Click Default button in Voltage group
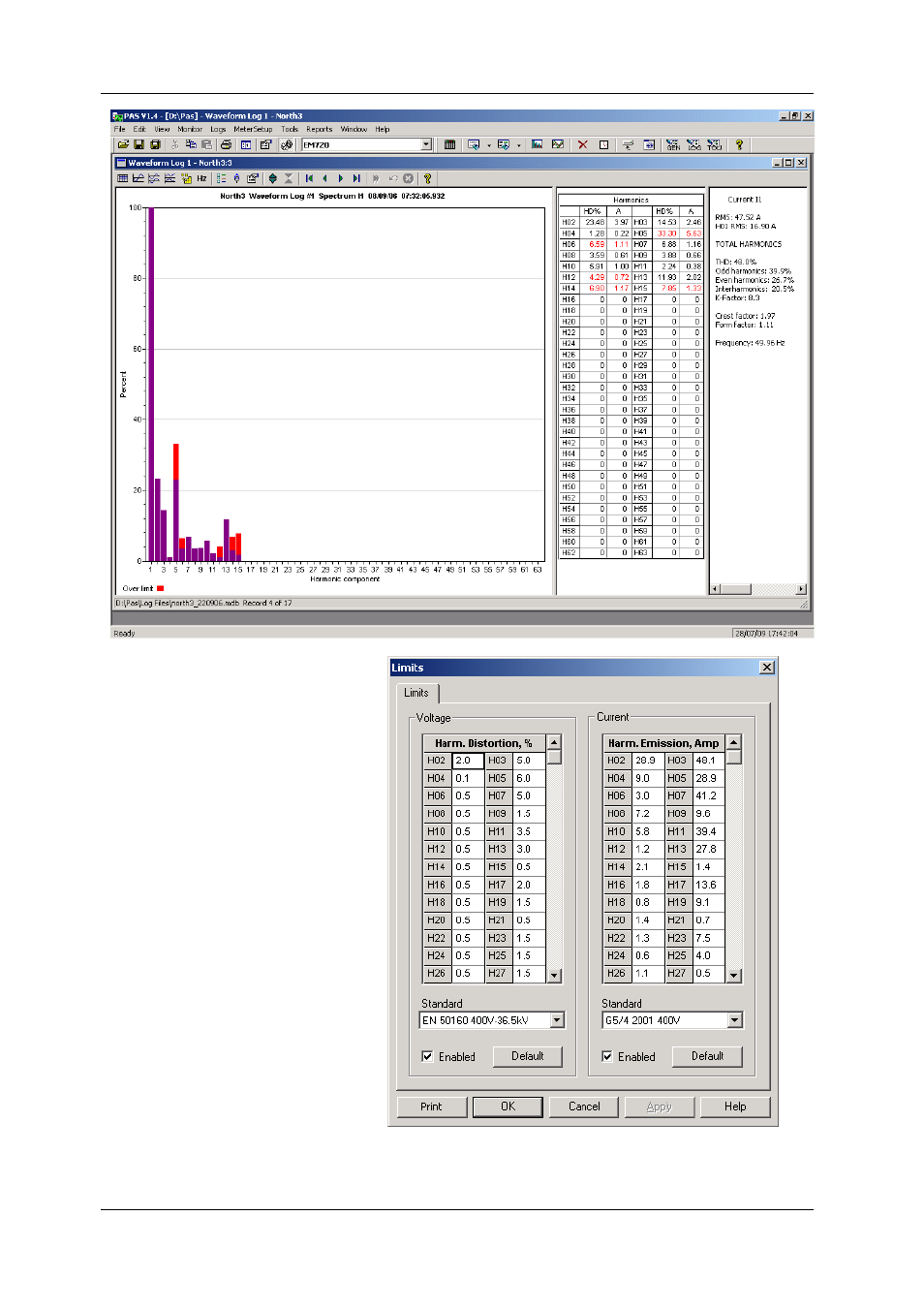Viewport: 924px width, 1309px height. (528, 1056)
